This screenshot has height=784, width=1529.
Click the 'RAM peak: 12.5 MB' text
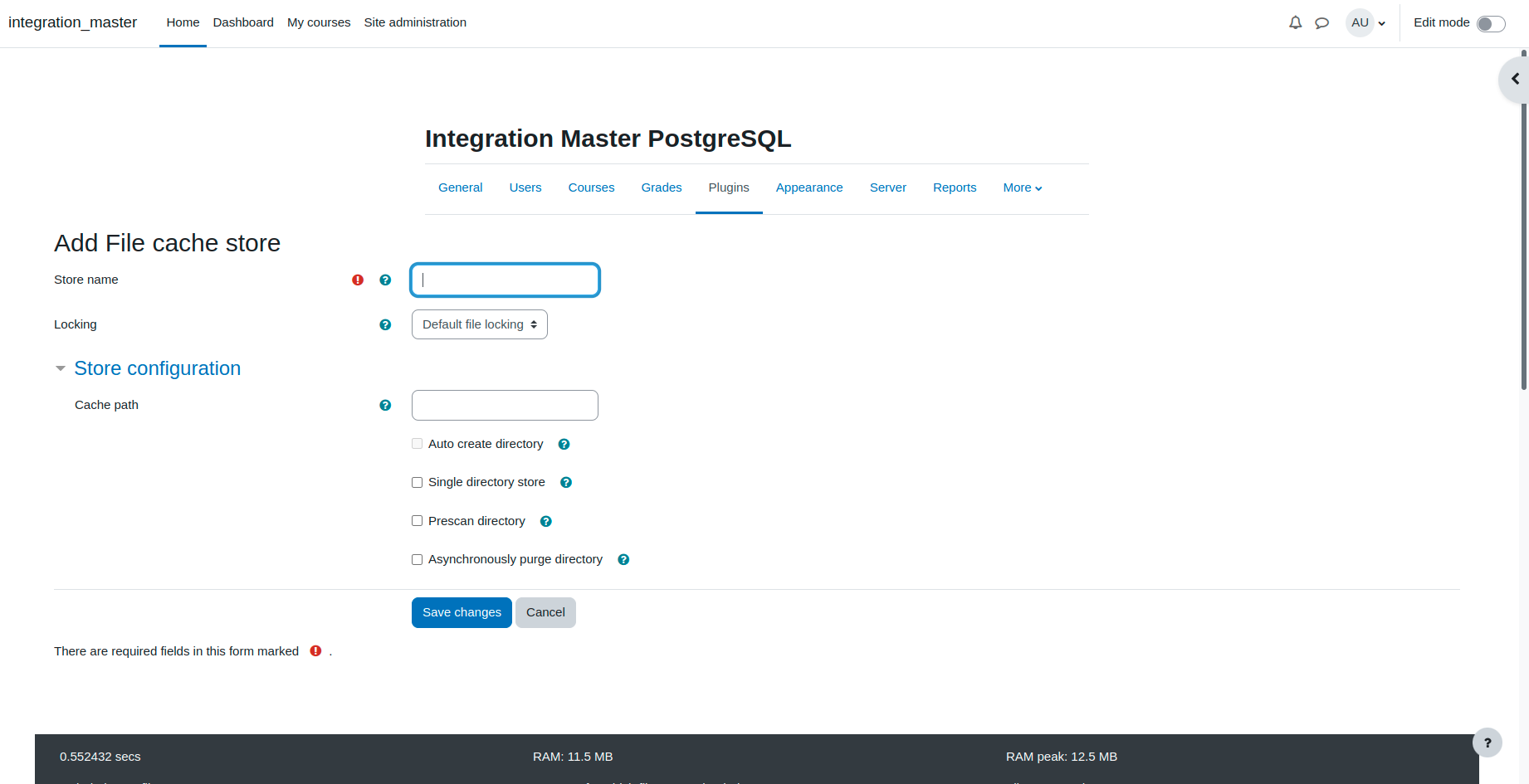click(x=1062, y=757)
